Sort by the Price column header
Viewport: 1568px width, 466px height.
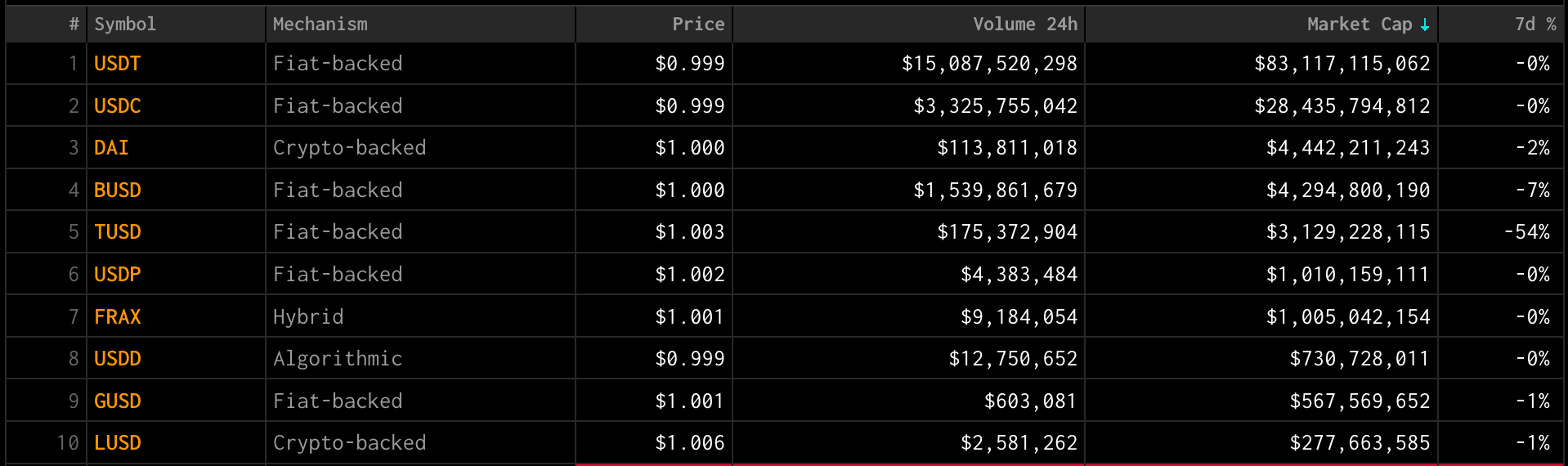pos(698,25)
